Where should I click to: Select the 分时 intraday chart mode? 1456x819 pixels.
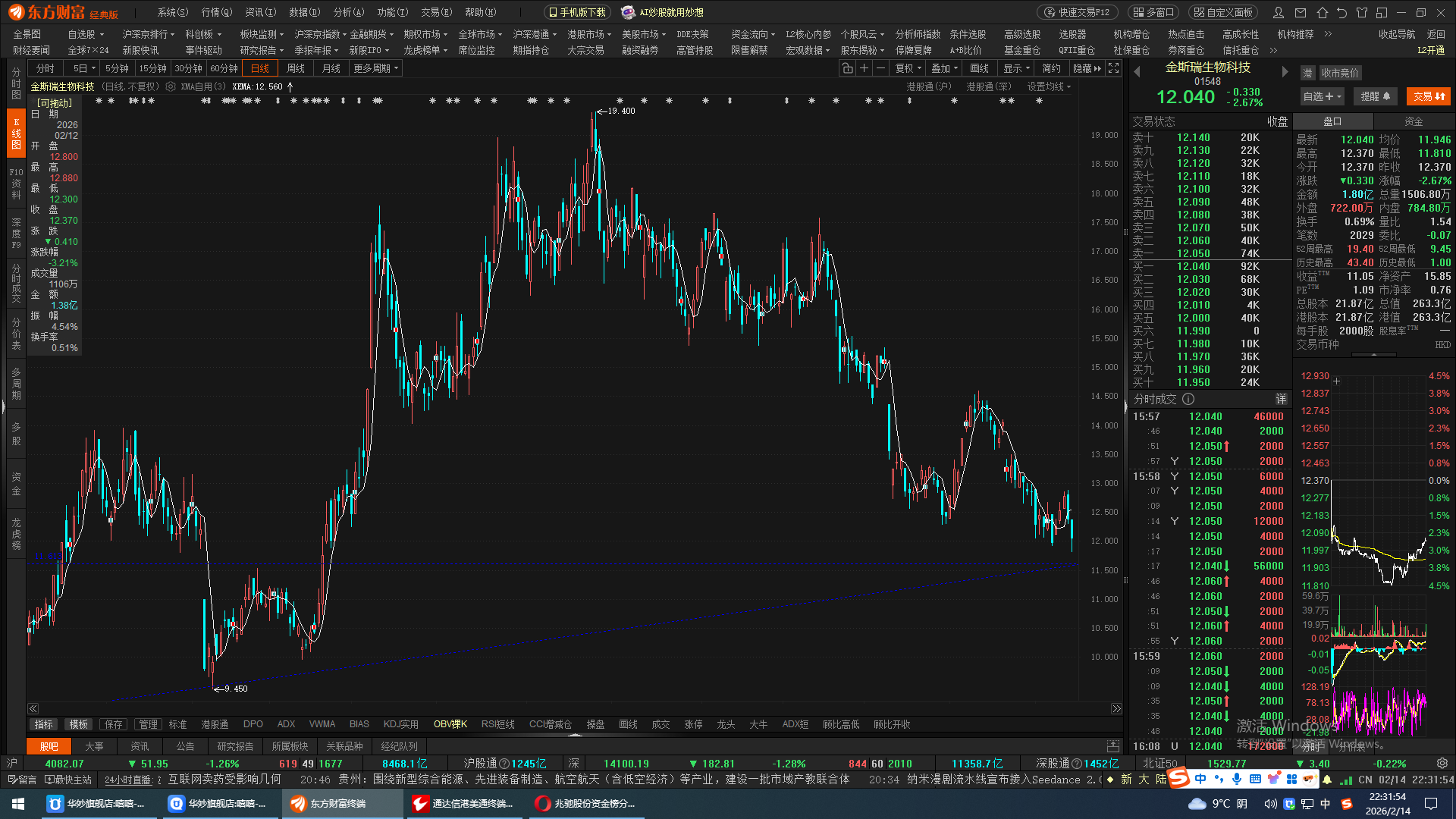[x=45, y=68]
